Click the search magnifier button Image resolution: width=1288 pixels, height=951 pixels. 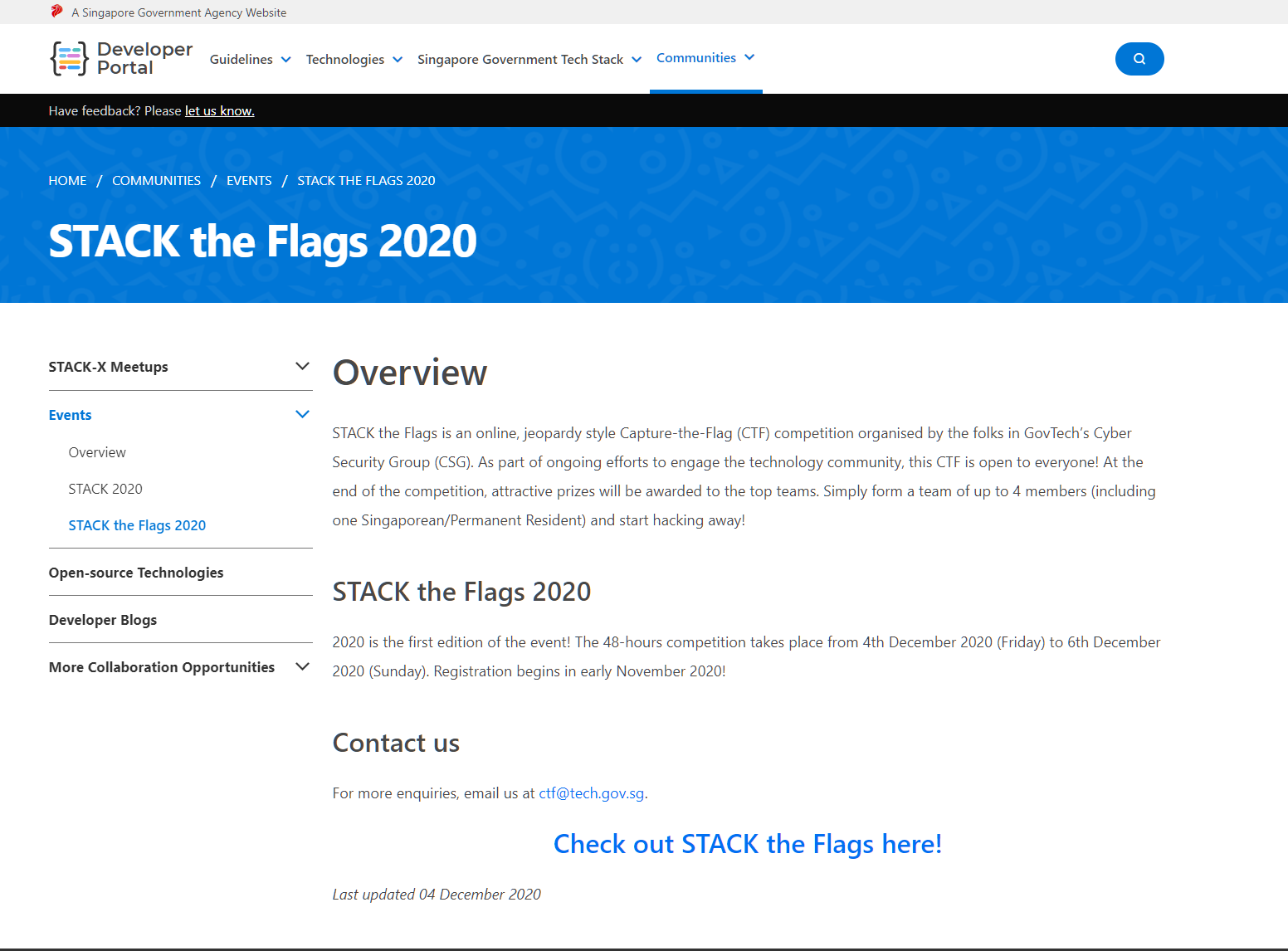(1139, 59)
